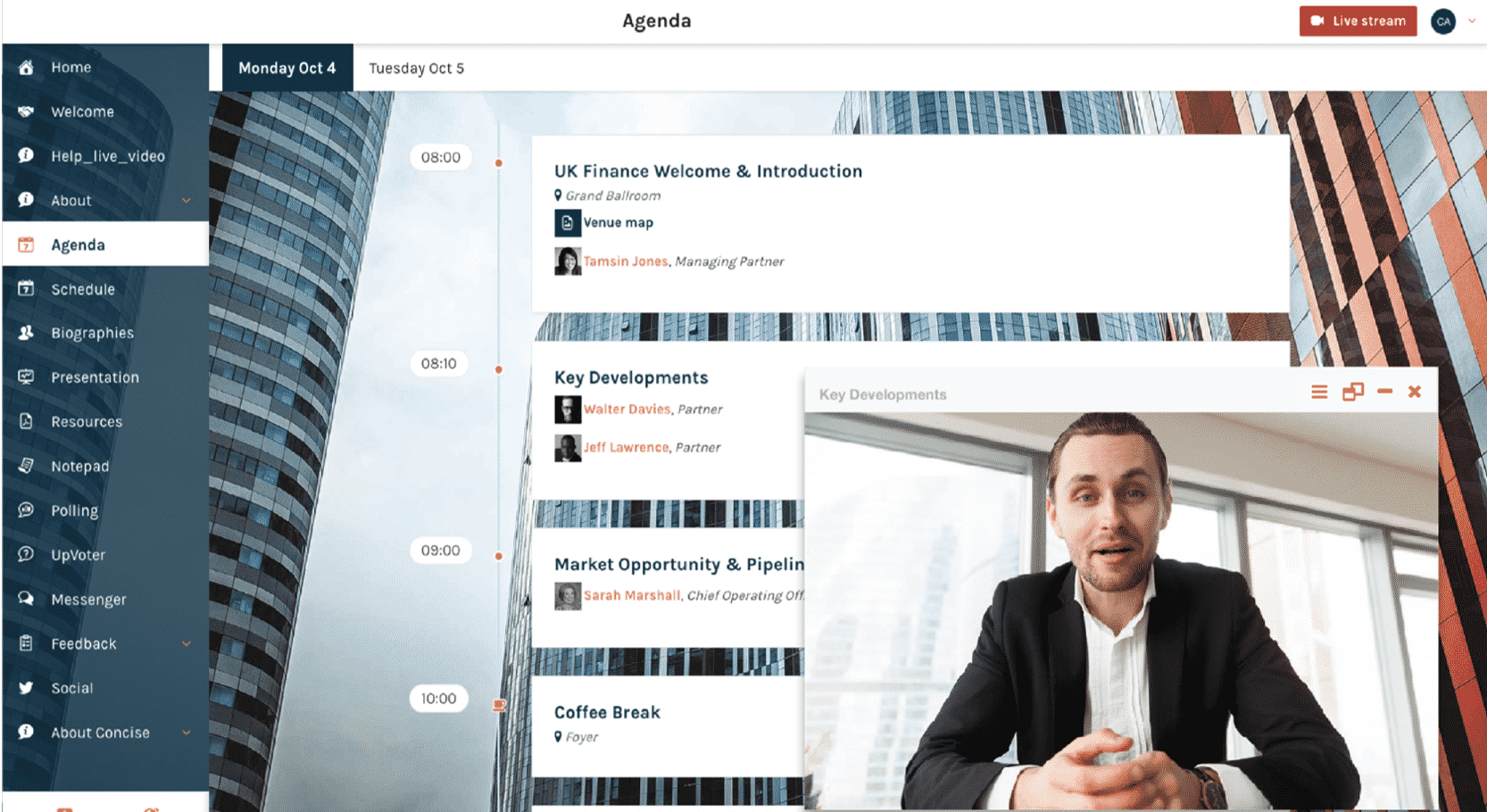This screenshot has height=812, width=1487.
Task: Select the Monday Oct 4 tab
Action: (287, 68)
